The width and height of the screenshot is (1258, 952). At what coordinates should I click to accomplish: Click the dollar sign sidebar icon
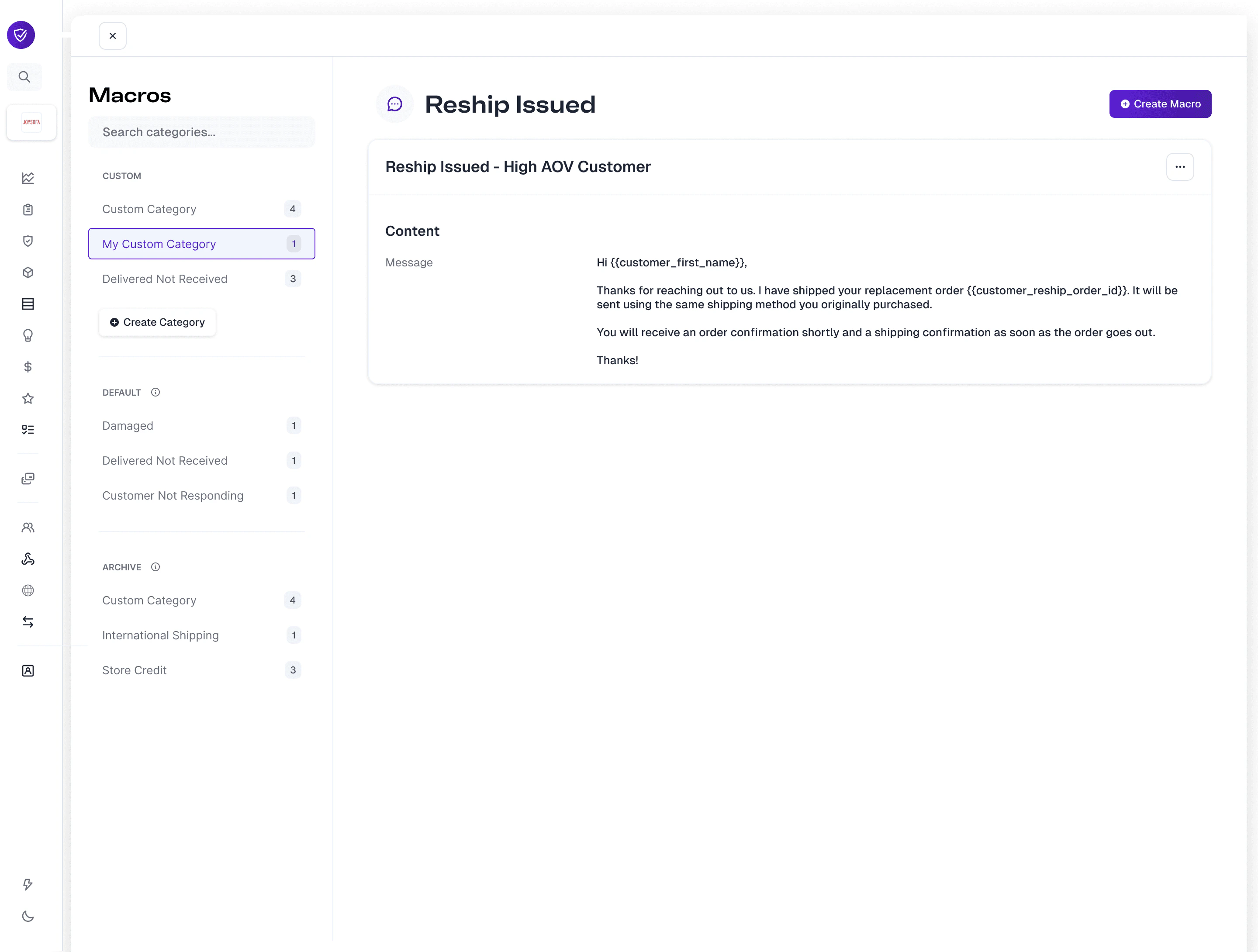[28, 367]
